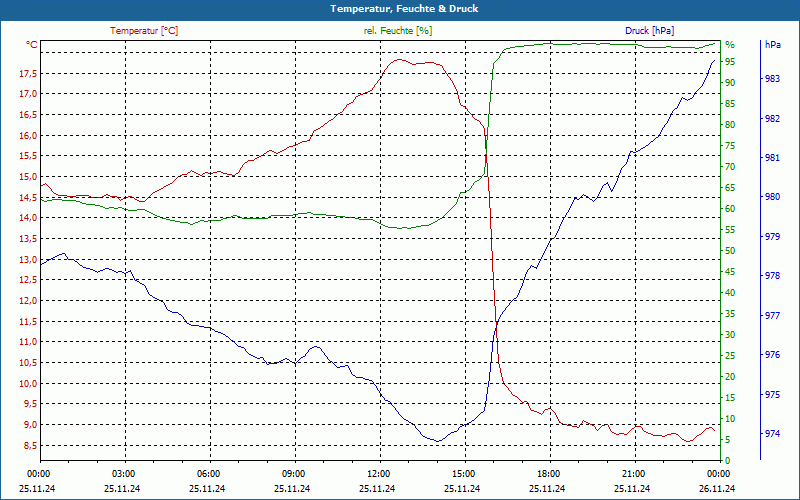This screenshot has width=800, height=500.
Task: Click the blue "976" pressure axis value
Action: tap(772, 355)
